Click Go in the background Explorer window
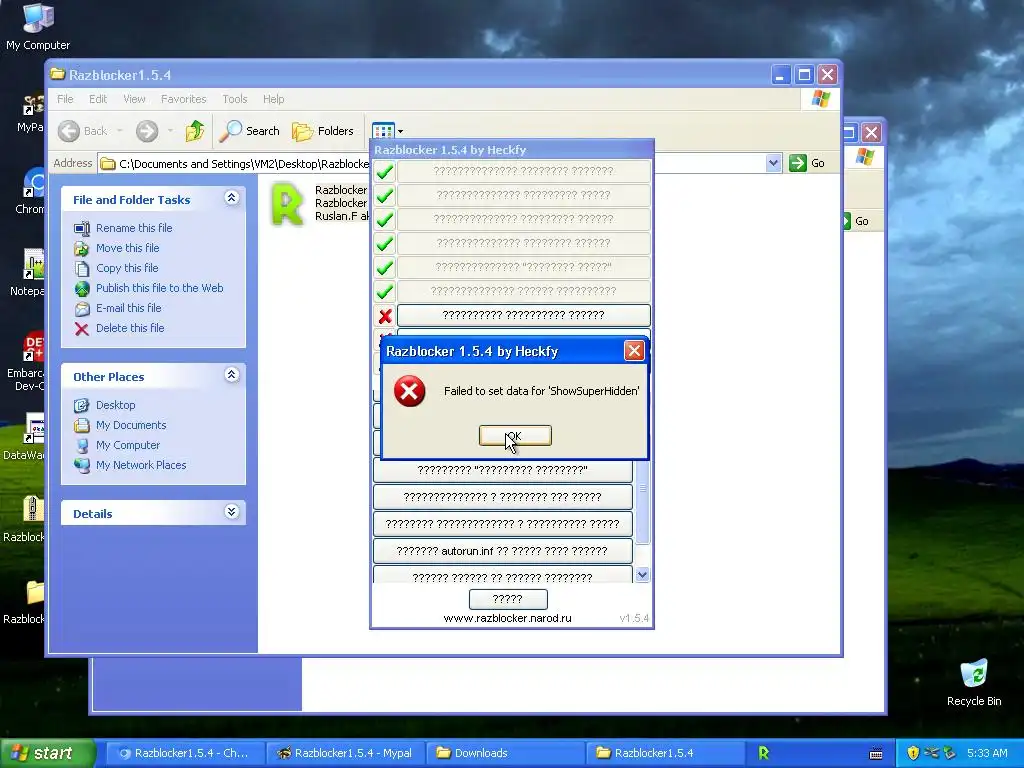 click(856, 221)
